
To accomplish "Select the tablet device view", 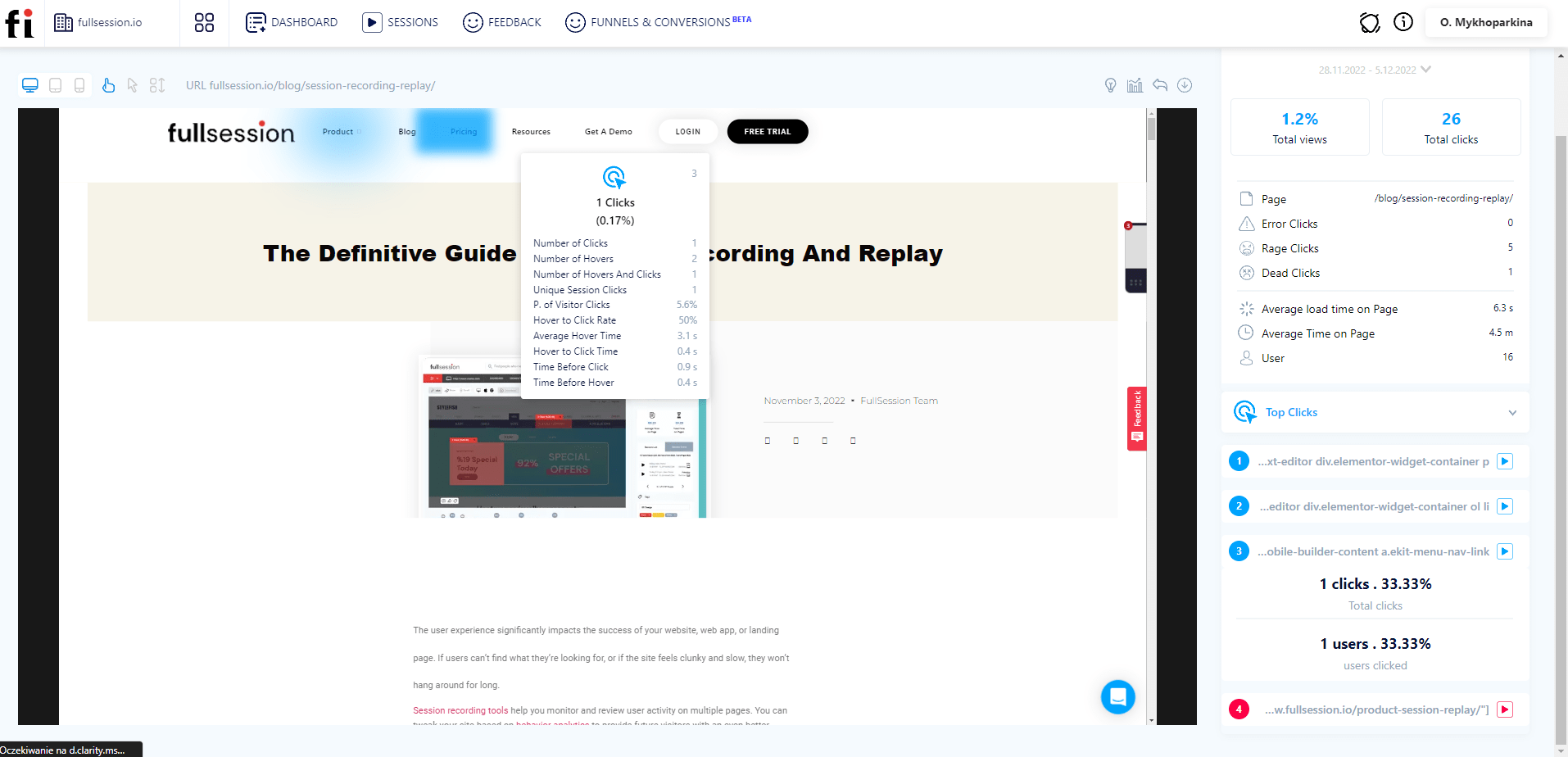I will click(x=56, y=85).
